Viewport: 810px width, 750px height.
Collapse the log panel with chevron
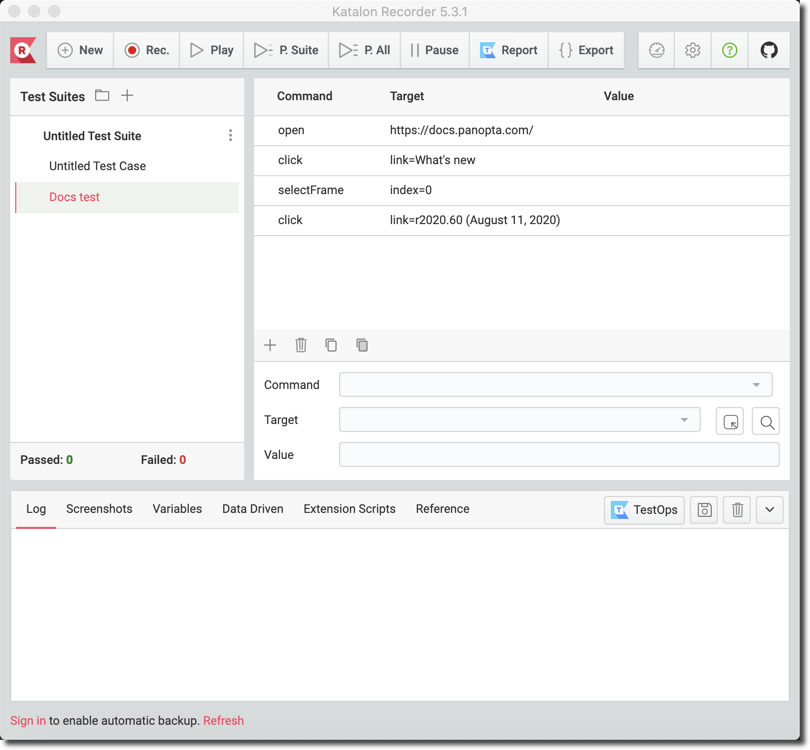tap(770, 510)
